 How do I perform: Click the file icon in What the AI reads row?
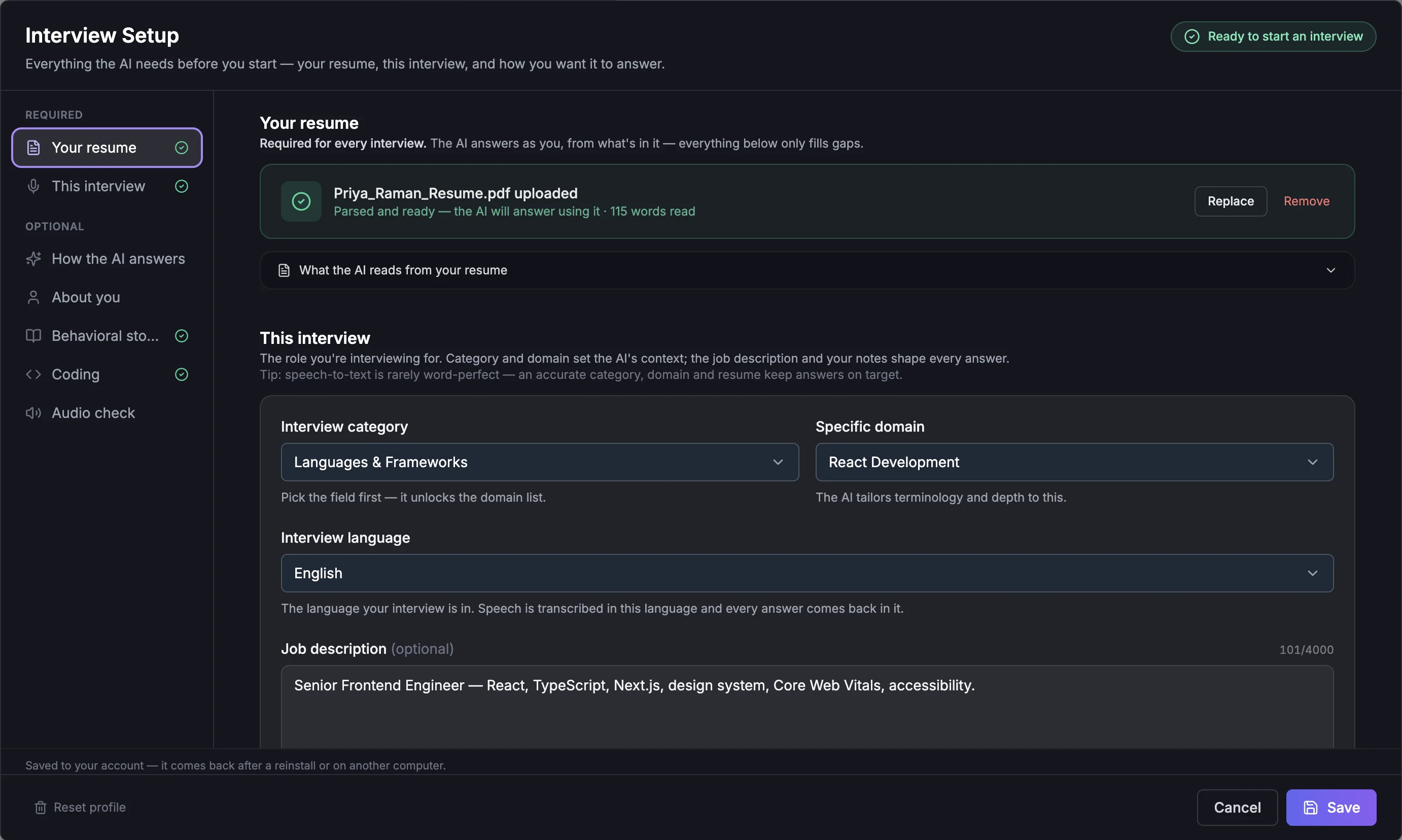coord(284,270)
